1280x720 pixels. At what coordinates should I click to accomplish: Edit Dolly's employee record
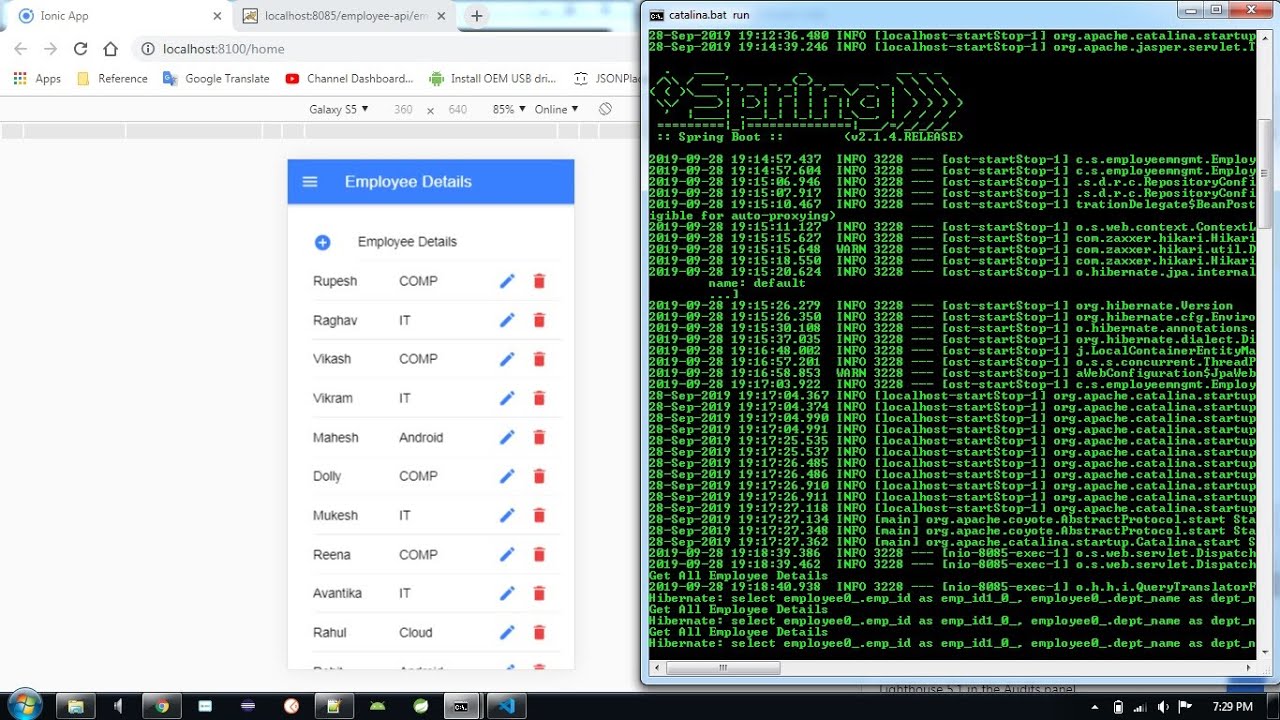pos(507,476)
